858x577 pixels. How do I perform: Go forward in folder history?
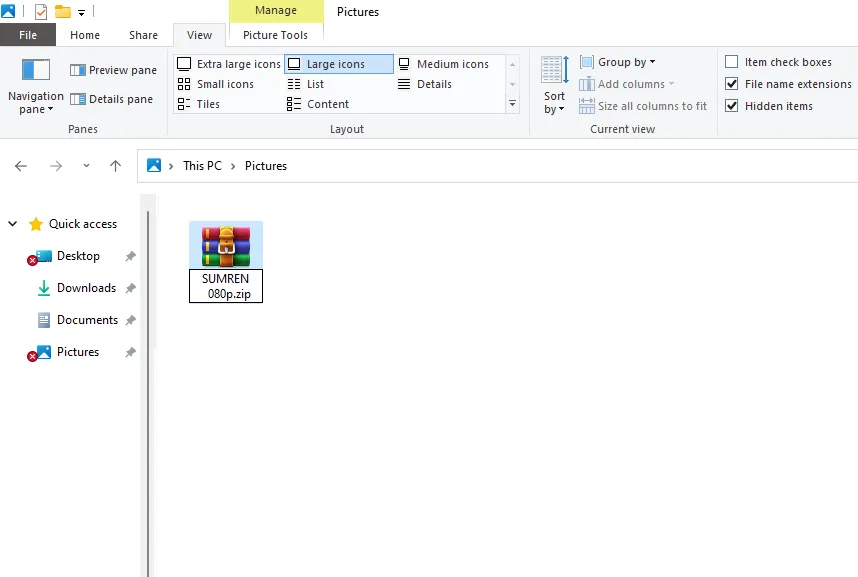pyautogui.click(x=56, y=166)
